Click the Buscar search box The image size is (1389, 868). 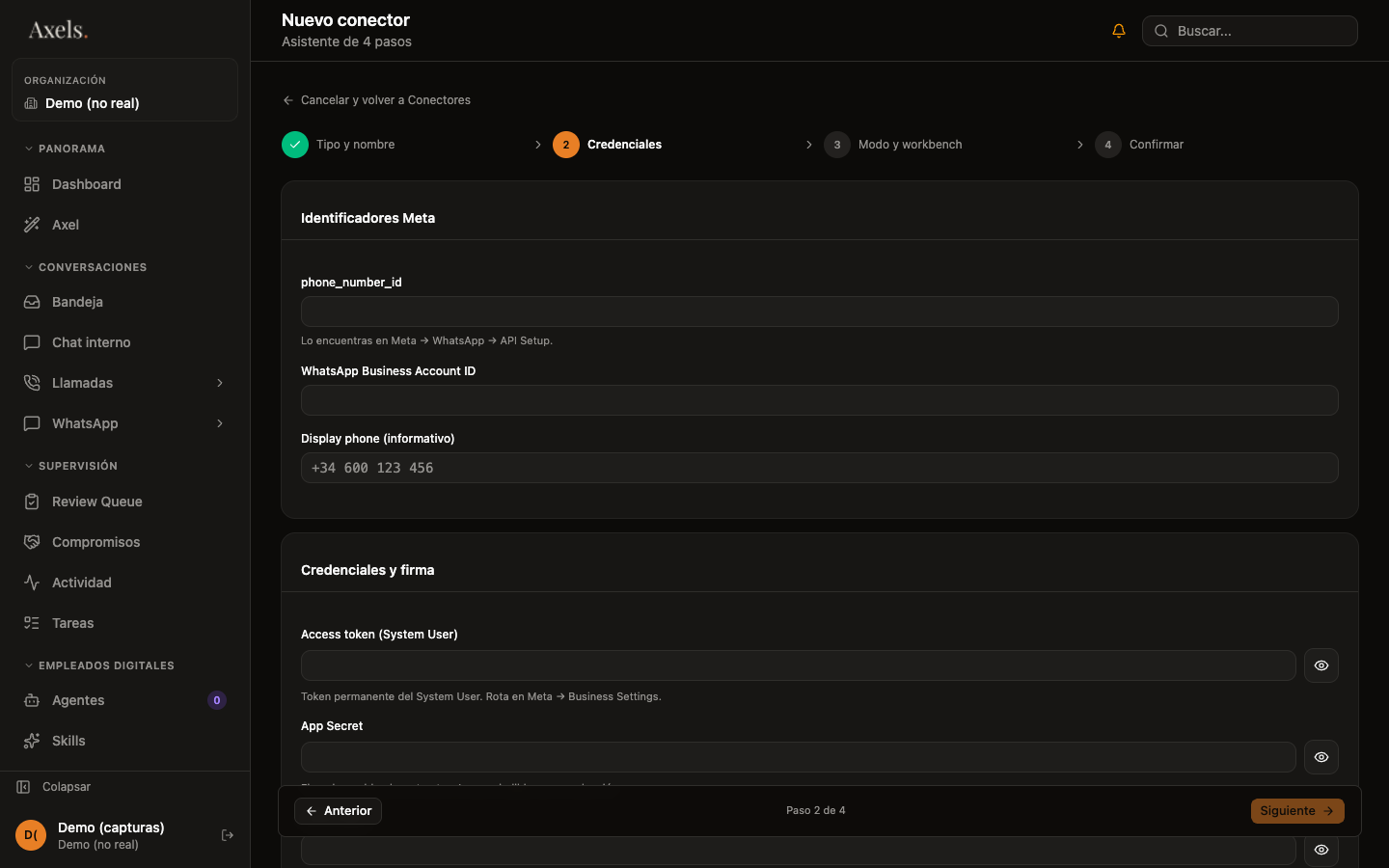[1250, 31]
